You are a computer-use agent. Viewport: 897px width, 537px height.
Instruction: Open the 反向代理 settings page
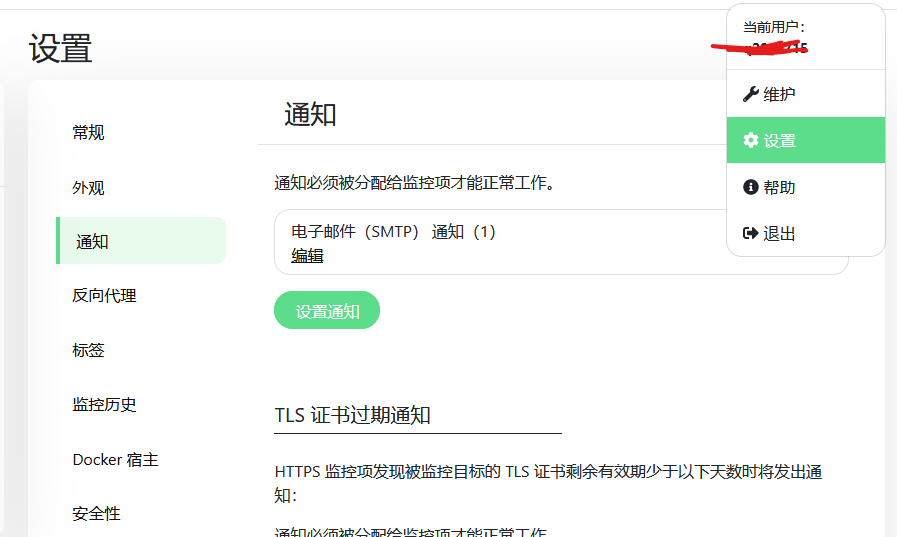(104, 296)
